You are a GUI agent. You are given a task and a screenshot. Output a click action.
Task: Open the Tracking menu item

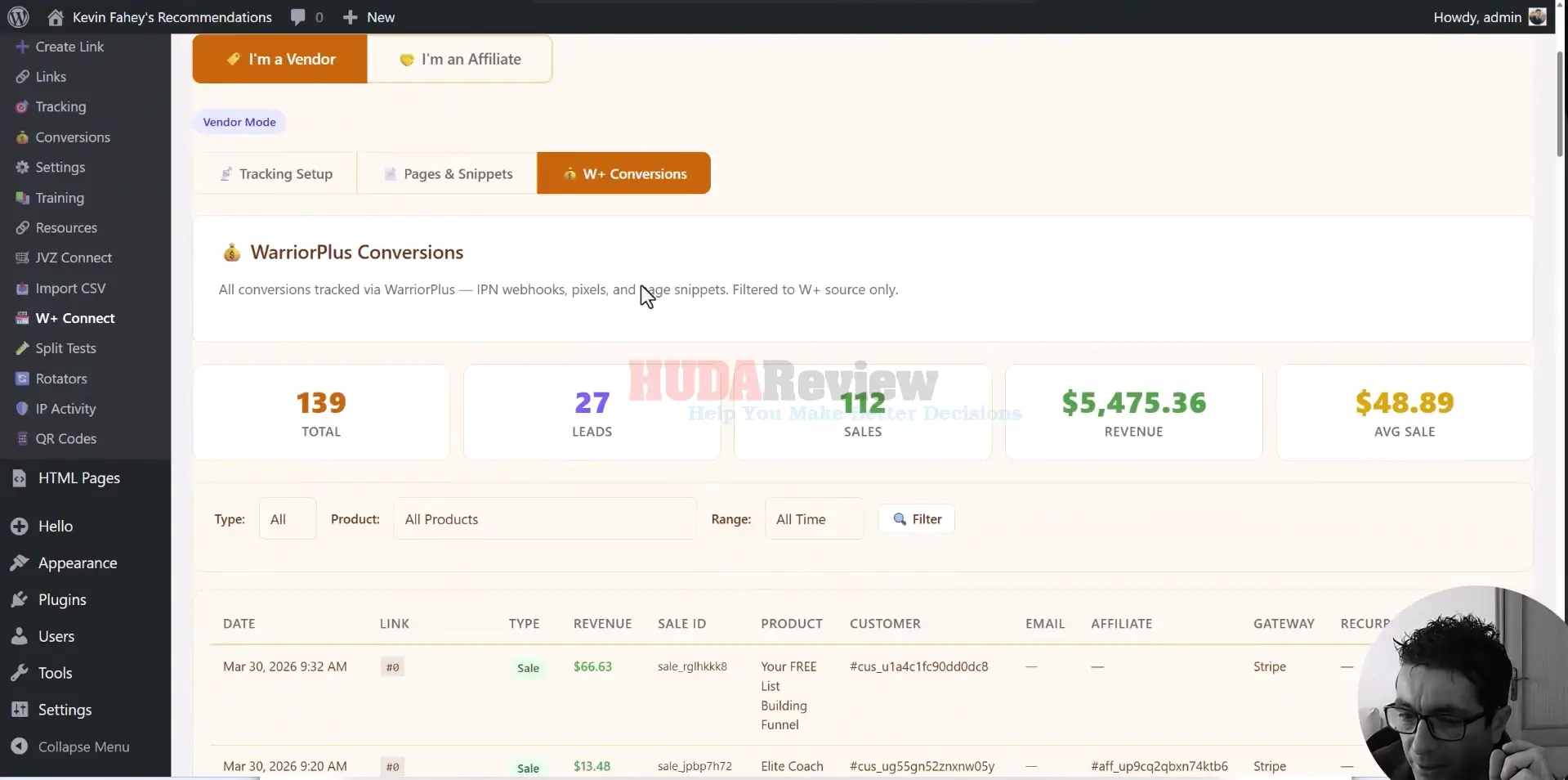(x=60, y=107)
